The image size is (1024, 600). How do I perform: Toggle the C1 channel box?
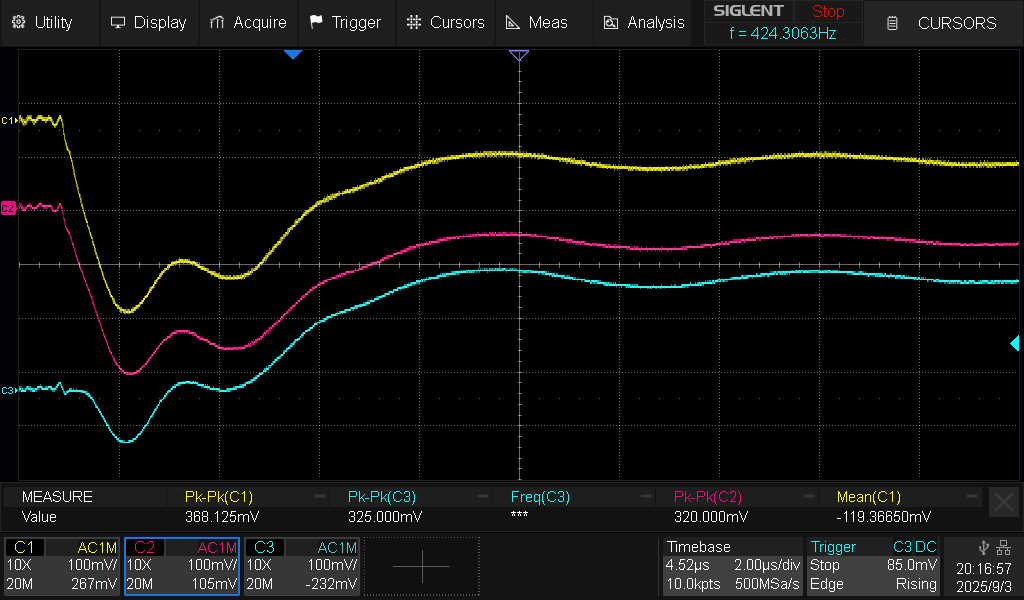[x=63, y=566]
